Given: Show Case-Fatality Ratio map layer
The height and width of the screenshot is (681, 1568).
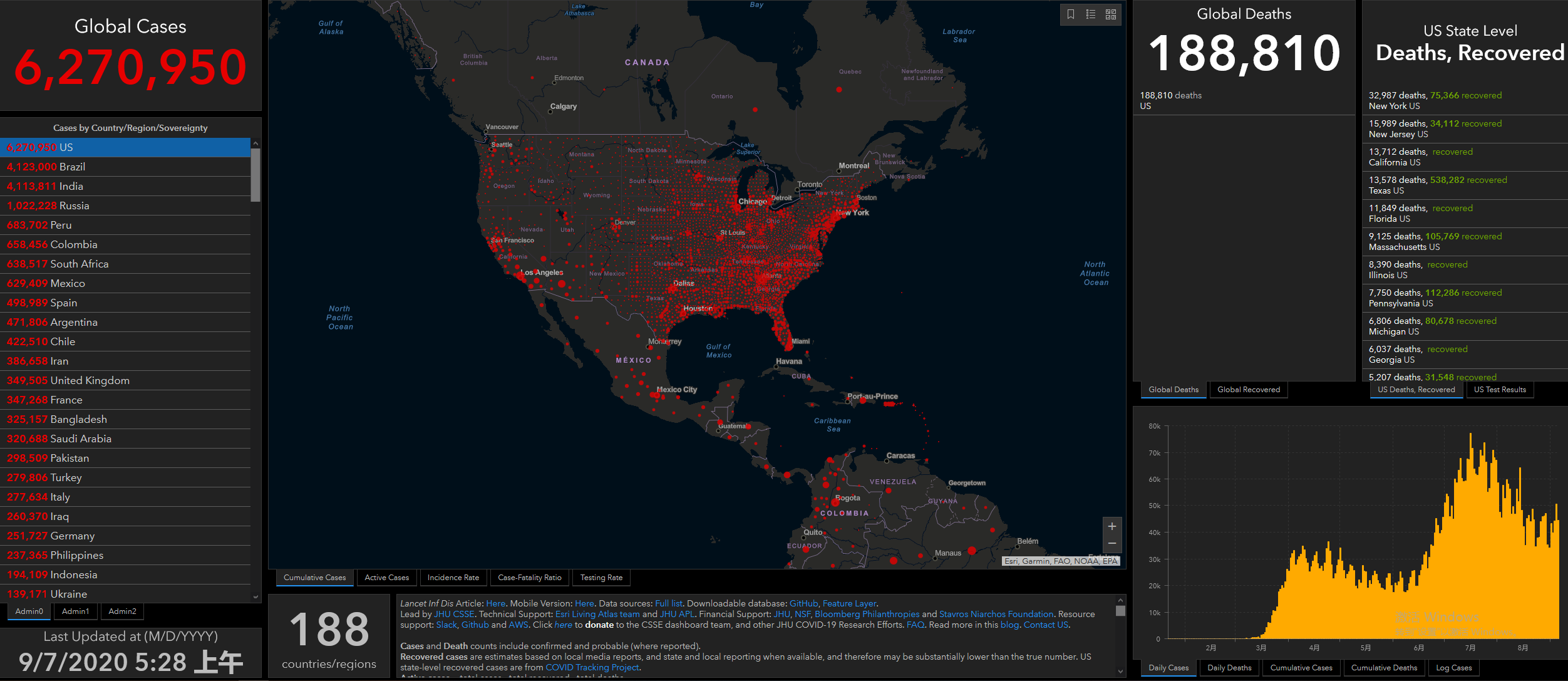Looking at the screenshot, I should click(x=529, y=578).
